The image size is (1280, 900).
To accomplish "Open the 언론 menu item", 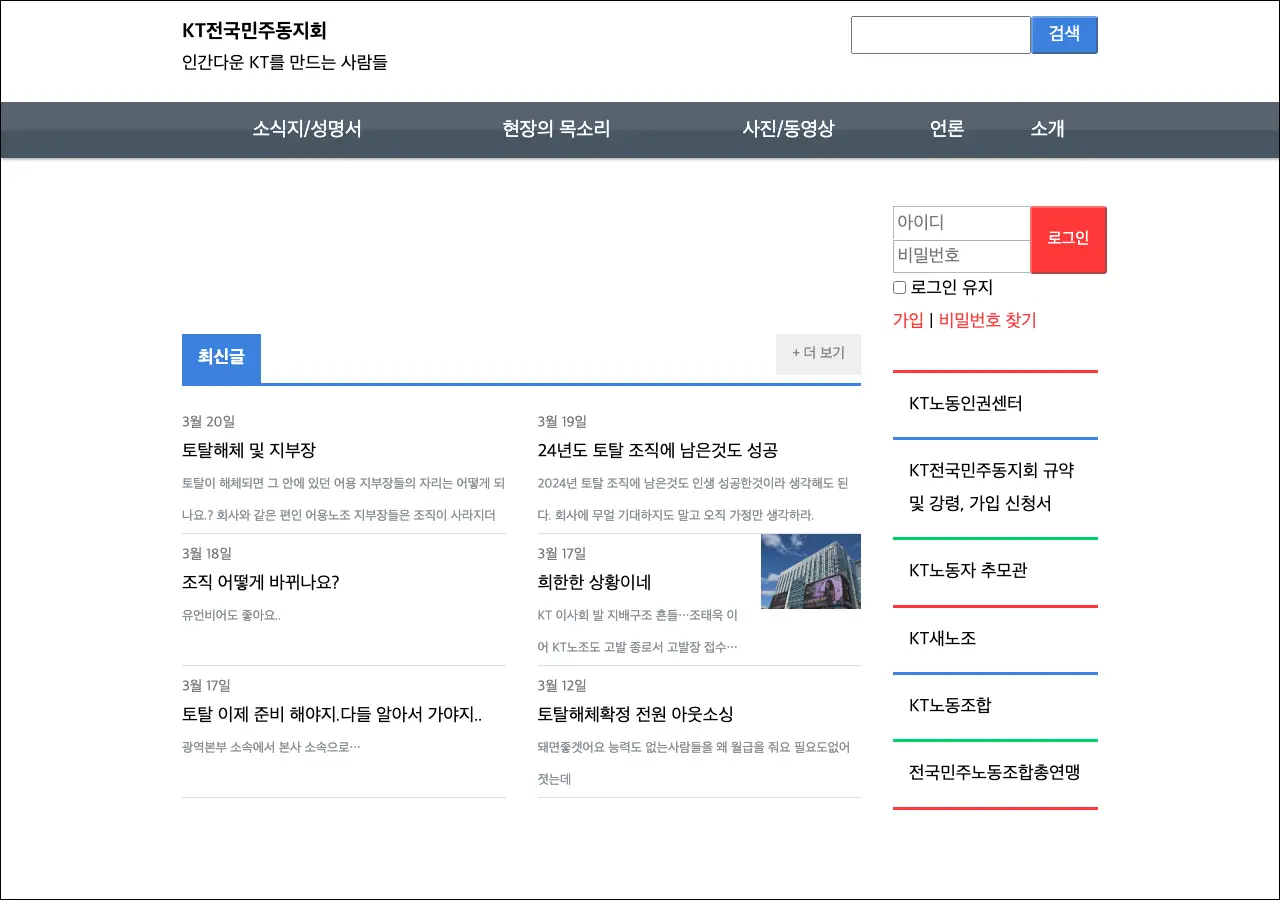I will coord(946,129).
